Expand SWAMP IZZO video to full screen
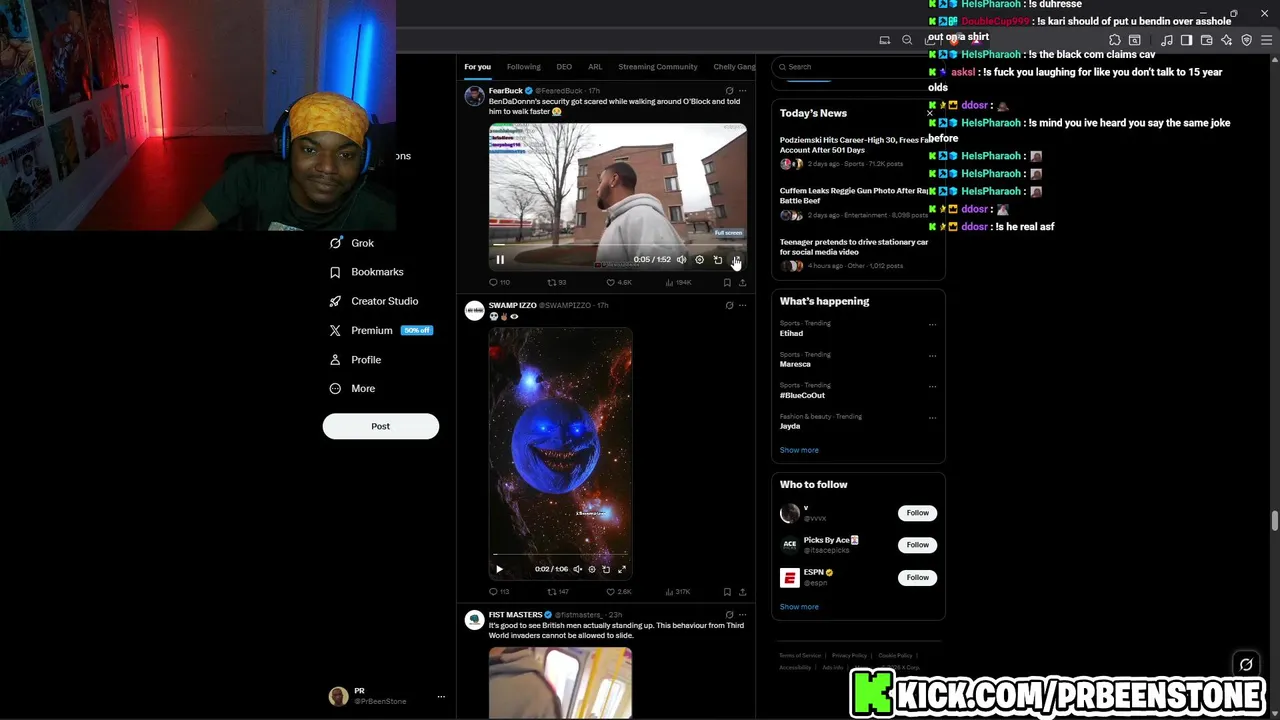 click(x=621, y=569)
